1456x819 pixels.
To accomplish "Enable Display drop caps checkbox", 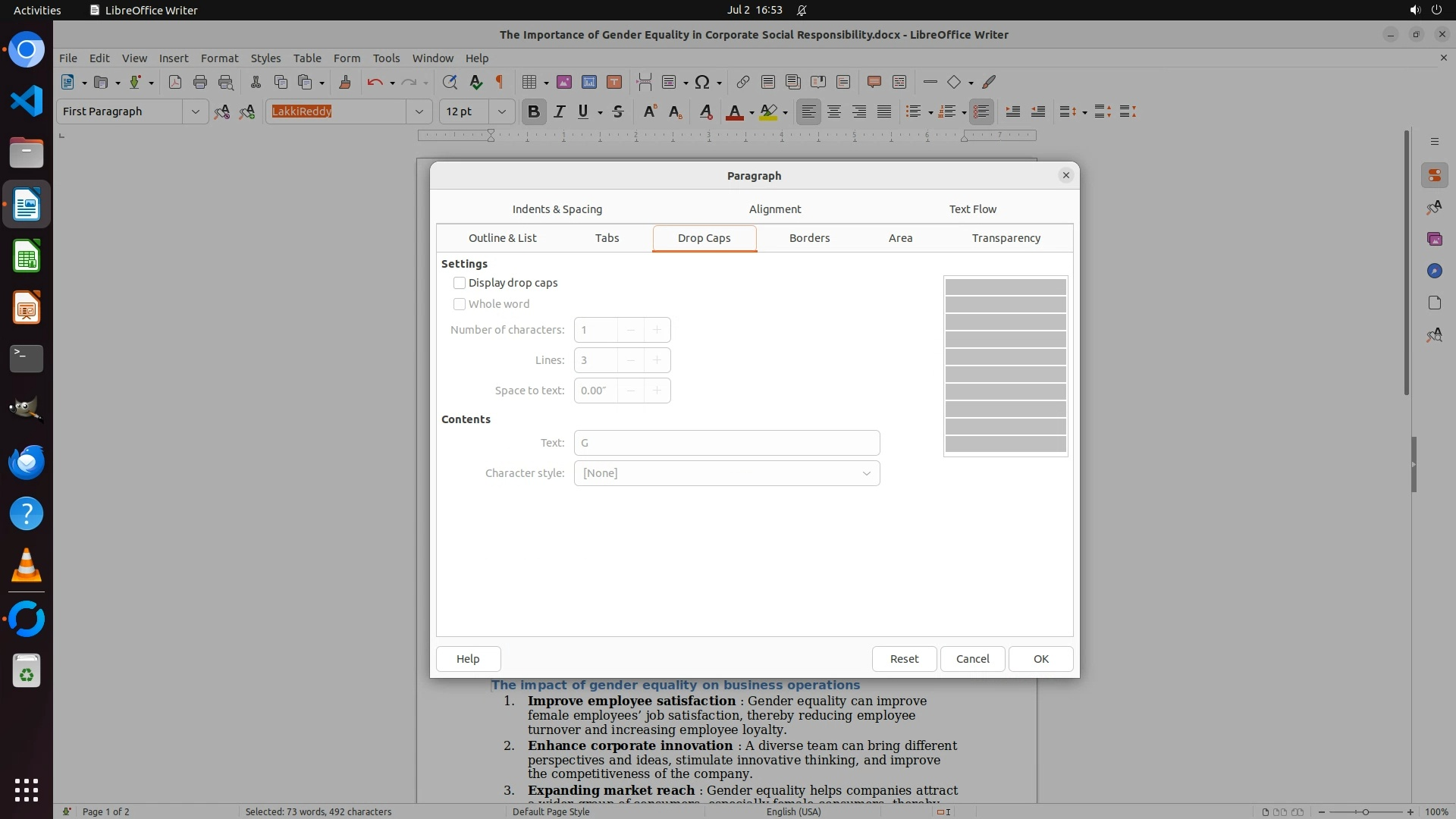I will tap(460, 283).
